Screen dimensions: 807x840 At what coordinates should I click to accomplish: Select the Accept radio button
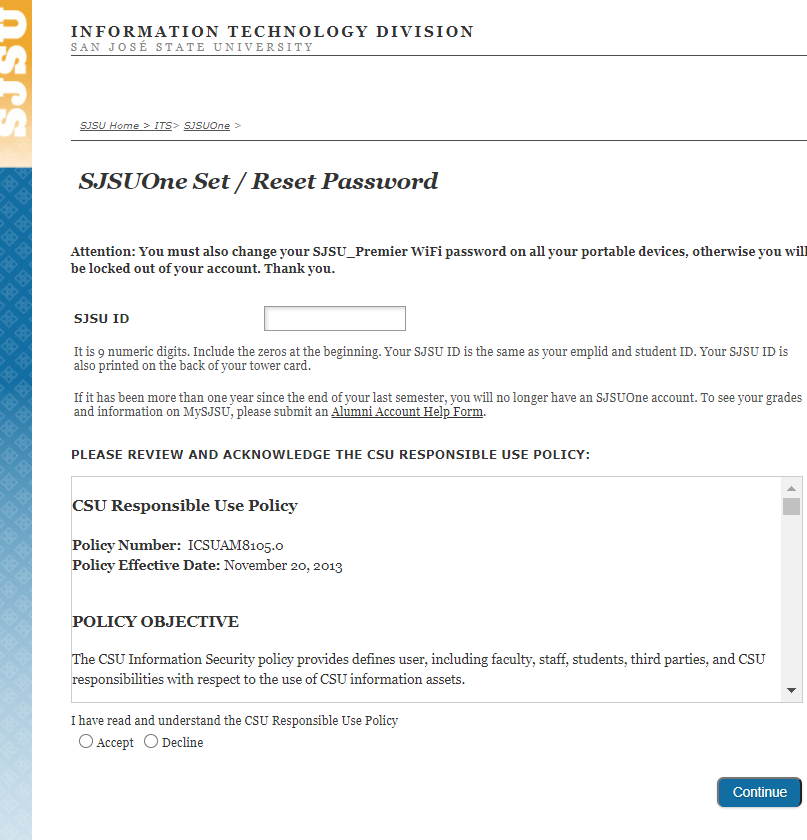pos(86,742)
